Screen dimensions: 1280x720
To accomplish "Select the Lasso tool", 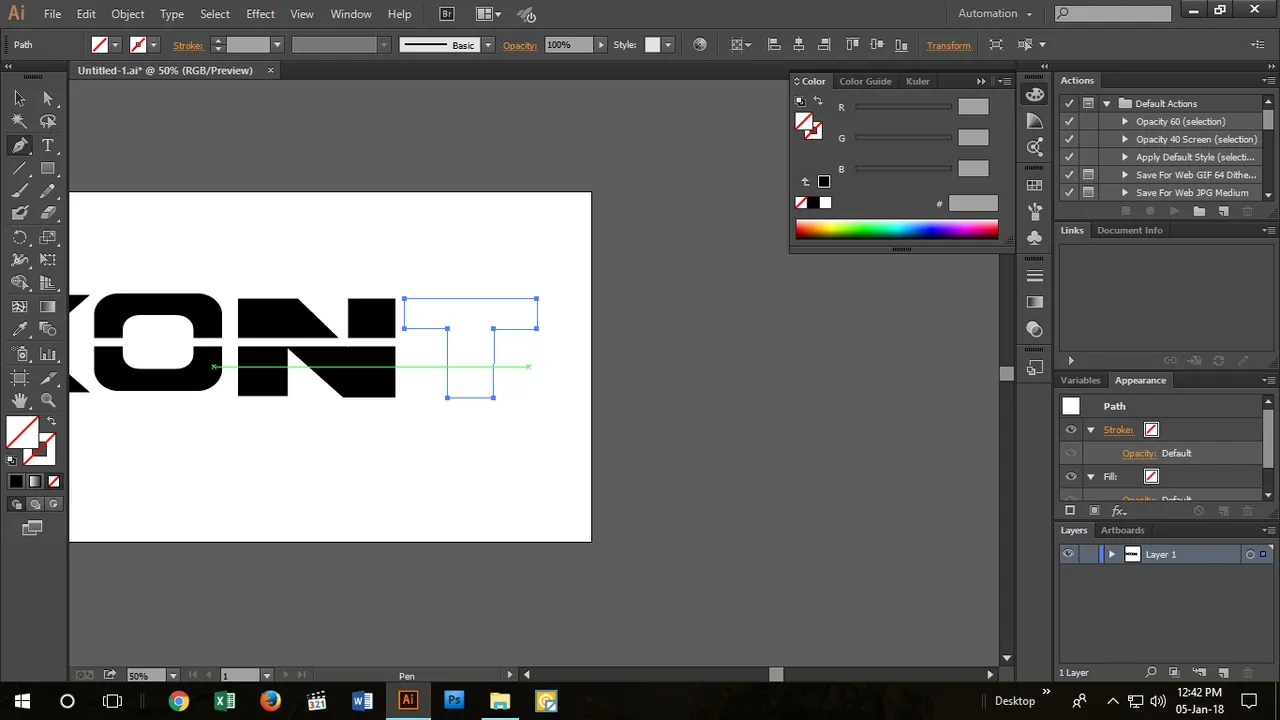I will click(48, 121).
